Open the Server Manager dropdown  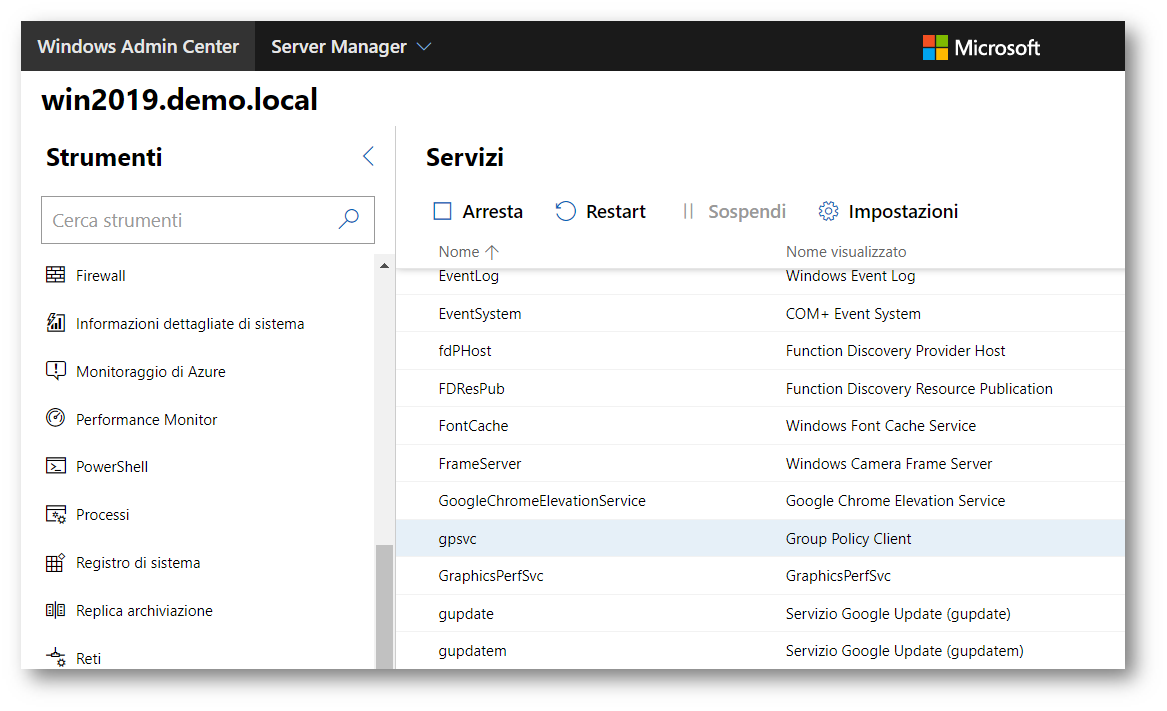coord(351,46)
